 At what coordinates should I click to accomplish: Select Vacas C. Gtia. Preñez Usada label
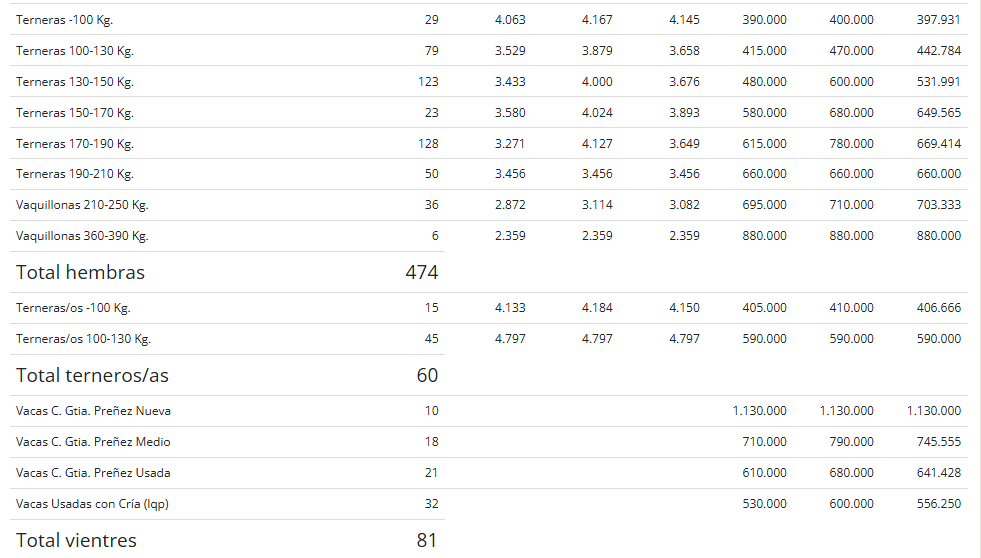(x=93, y=473)
